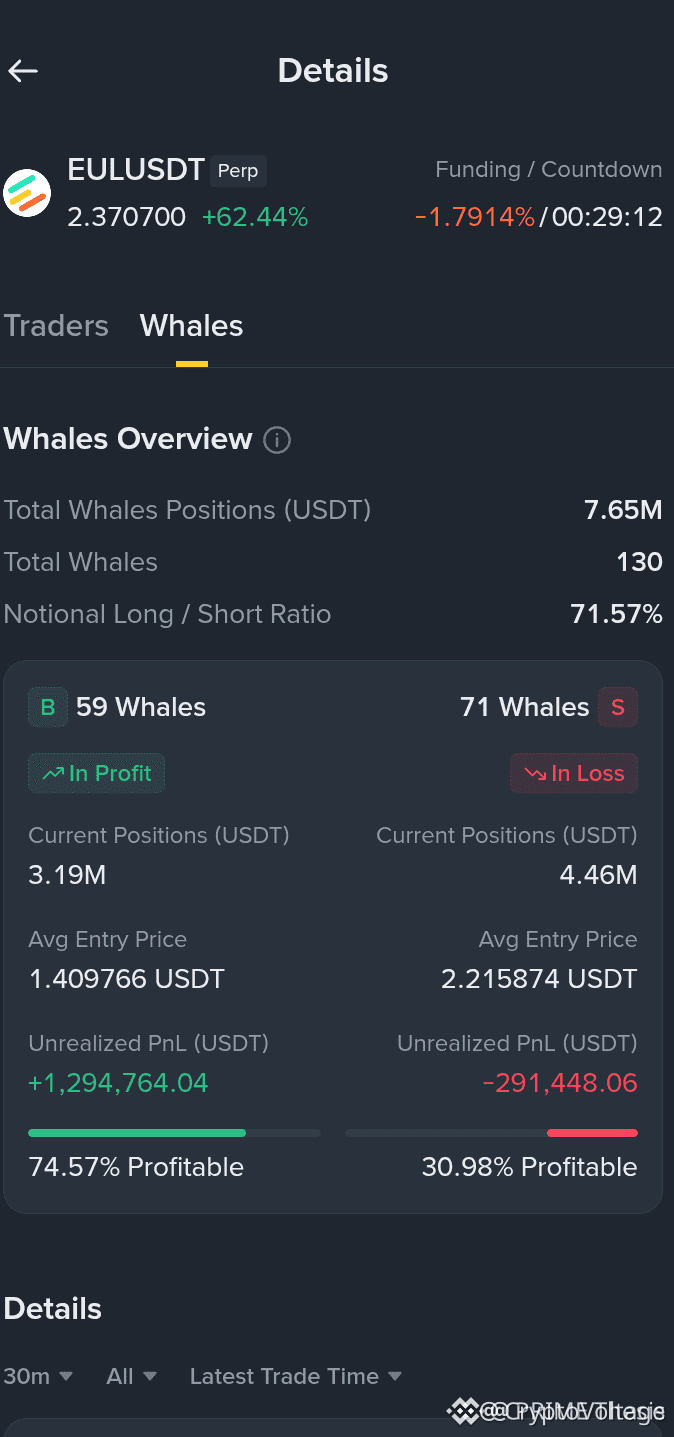Click the green 74.57% profitable bar
Image resolution: width=674 pixels, height=1437 pixels.
[x=137, y=1133]
